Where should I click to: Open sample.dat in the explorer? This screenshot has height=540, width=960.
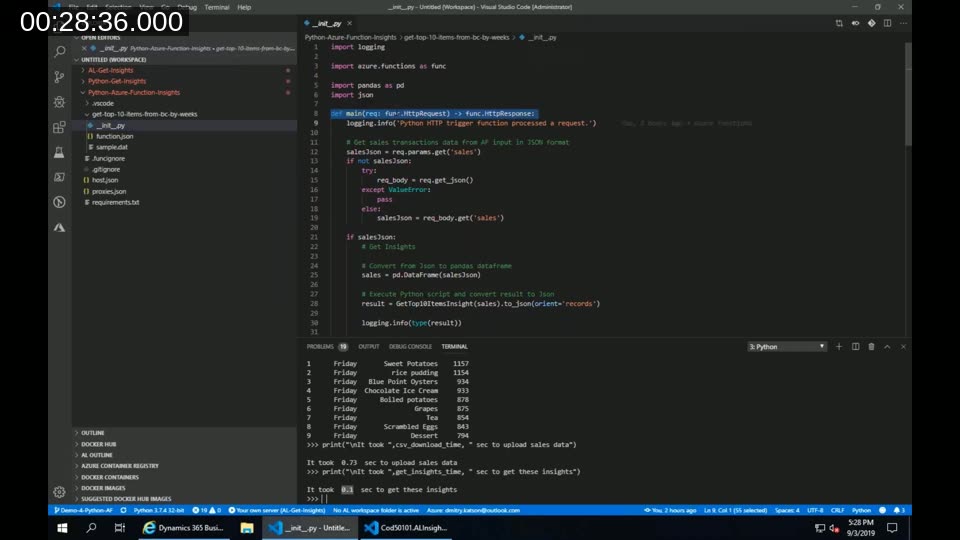pos(111,148)
